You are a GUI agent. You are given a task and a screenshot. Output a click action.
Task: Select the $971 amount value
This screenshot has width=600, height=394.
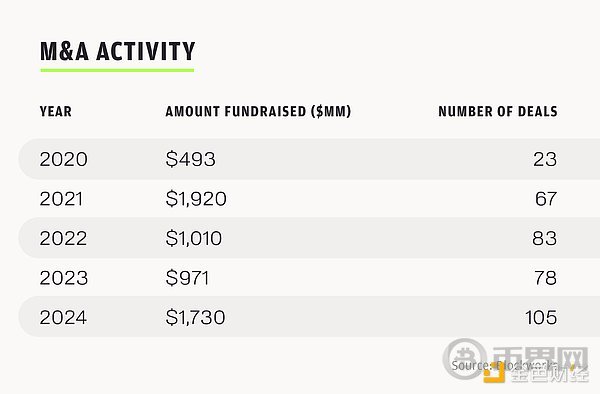pos(188,278)
